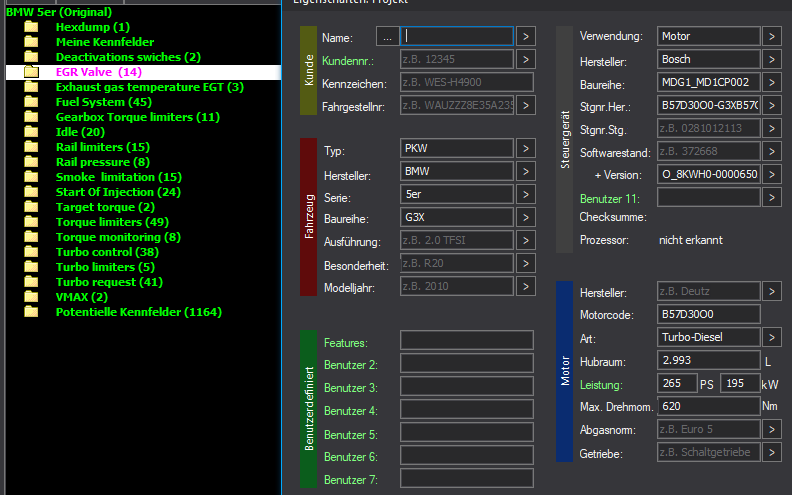Click the folder icon for Rail pressure

pos(31,162)
